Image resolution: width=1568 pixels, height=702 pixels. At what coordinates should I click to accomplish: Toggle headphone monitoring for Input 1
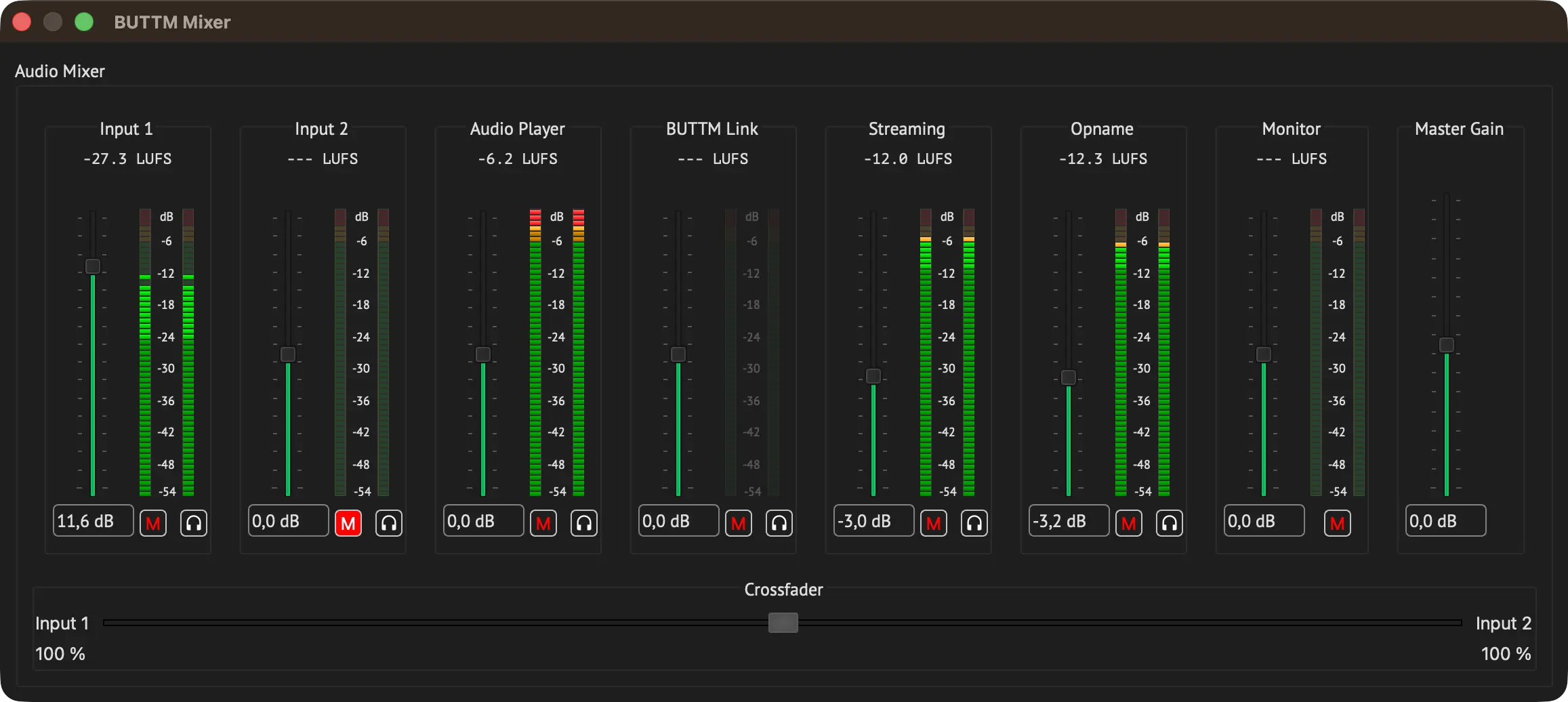click(x=194, y=523)
